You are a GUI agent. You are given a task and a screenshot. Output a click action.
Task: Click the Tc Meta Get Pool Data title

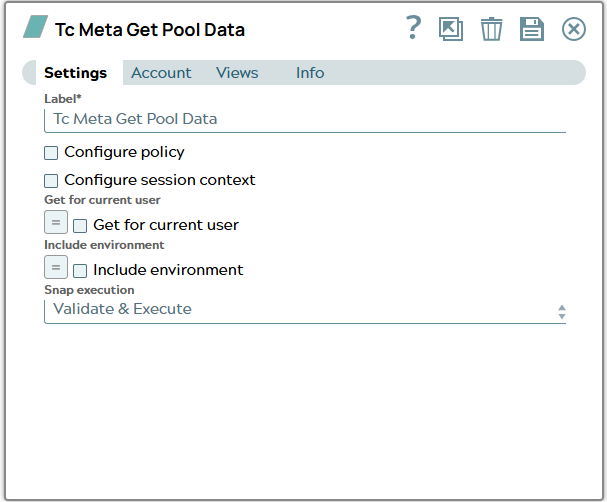pyautogui.click(x=150, y=30)
